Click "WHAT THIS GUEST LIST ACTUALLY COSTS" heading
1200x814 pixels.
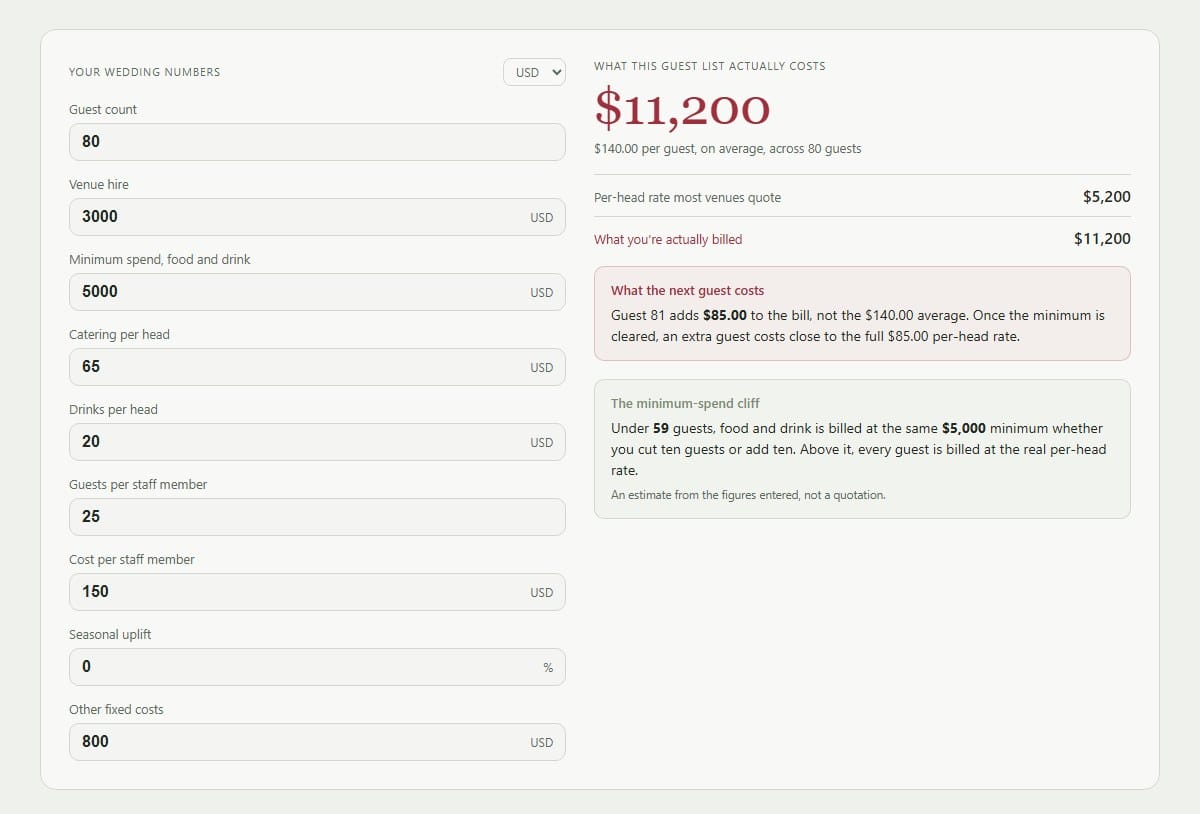(x=710, y=66)
